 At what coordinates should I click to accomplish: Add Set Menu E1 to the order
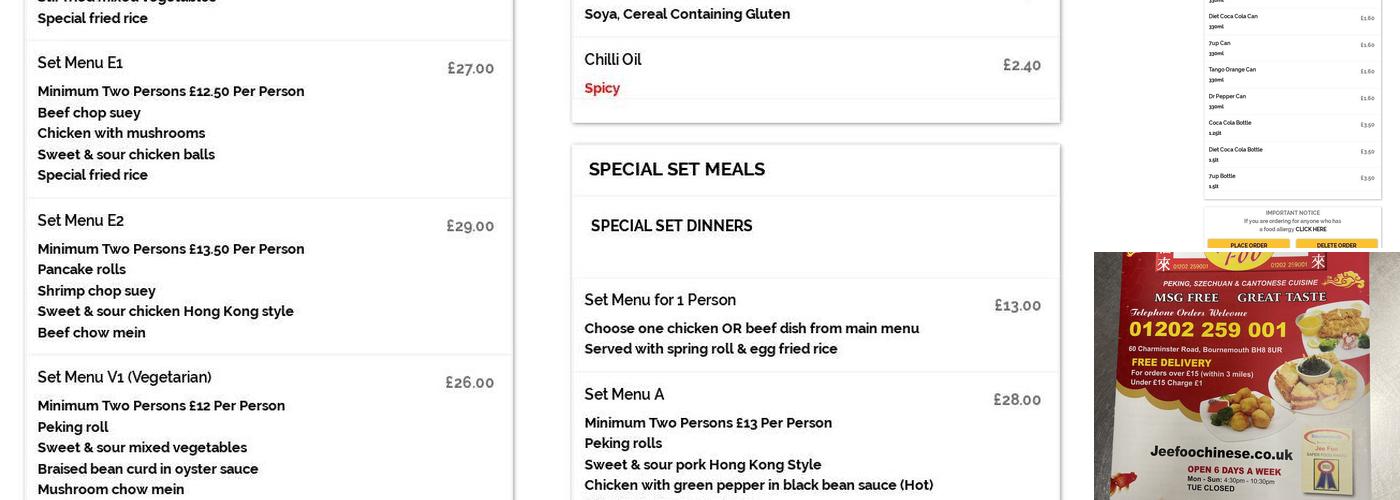point(80,63)
